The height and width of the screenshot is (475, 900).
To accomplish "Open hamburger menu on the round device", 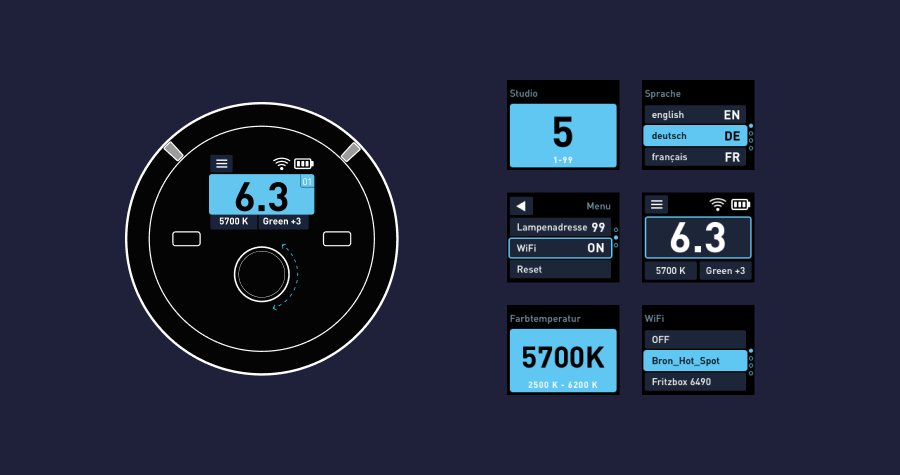I will click(222, 163).
